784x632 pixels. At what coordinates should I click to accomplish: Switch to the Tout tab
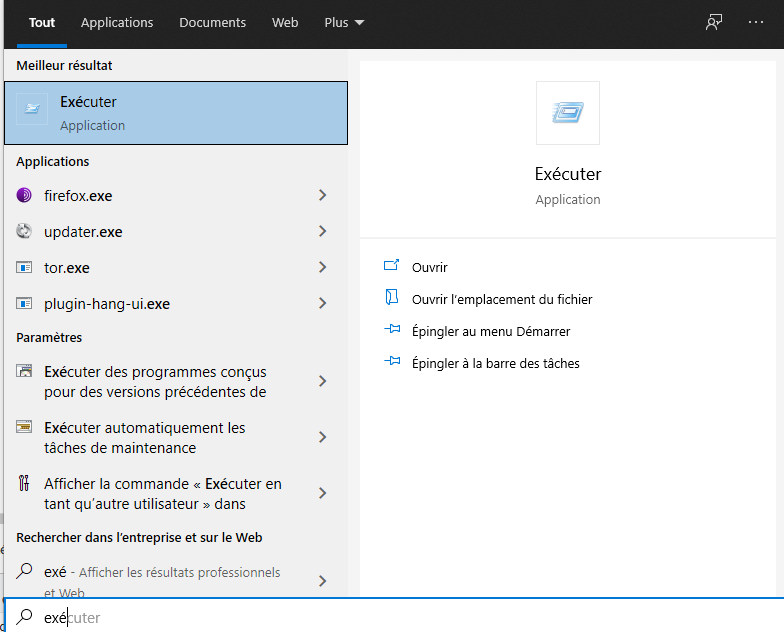coord(42,22)
